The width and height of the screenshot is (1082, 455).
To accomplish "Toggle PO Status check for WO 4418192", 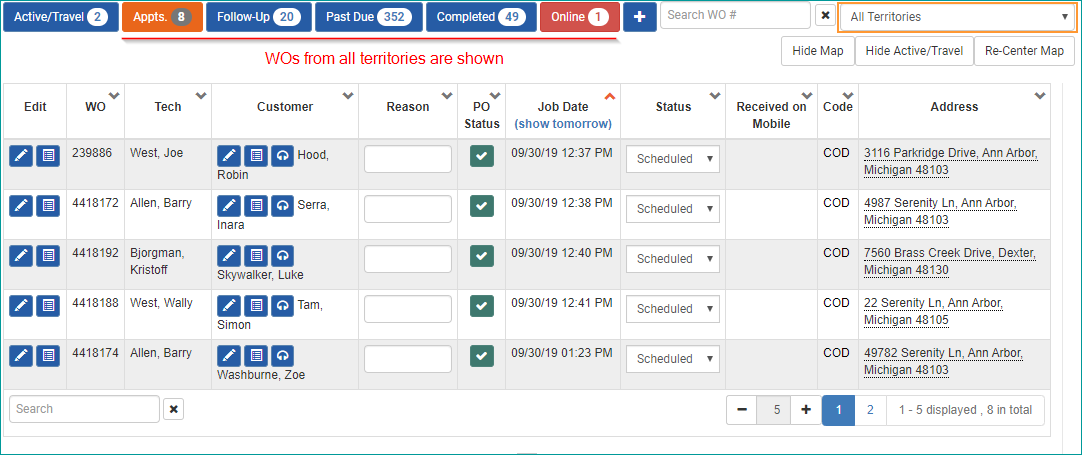I will click(x=482, y=256).
